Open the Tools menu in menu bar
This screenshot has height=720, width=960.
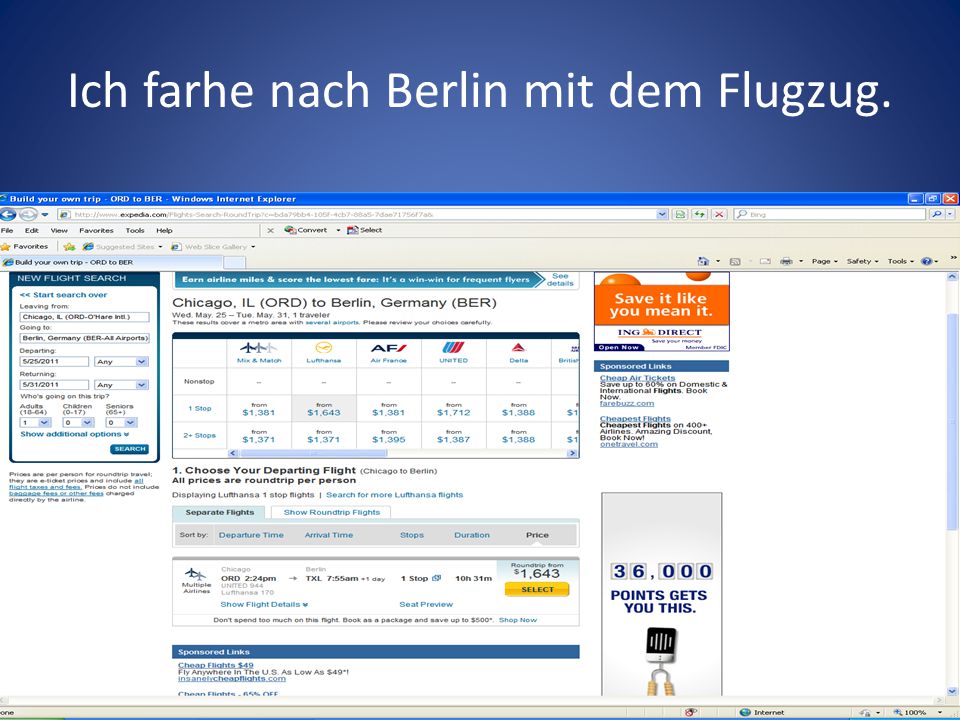pyautogui.click(x=135, y=231)
